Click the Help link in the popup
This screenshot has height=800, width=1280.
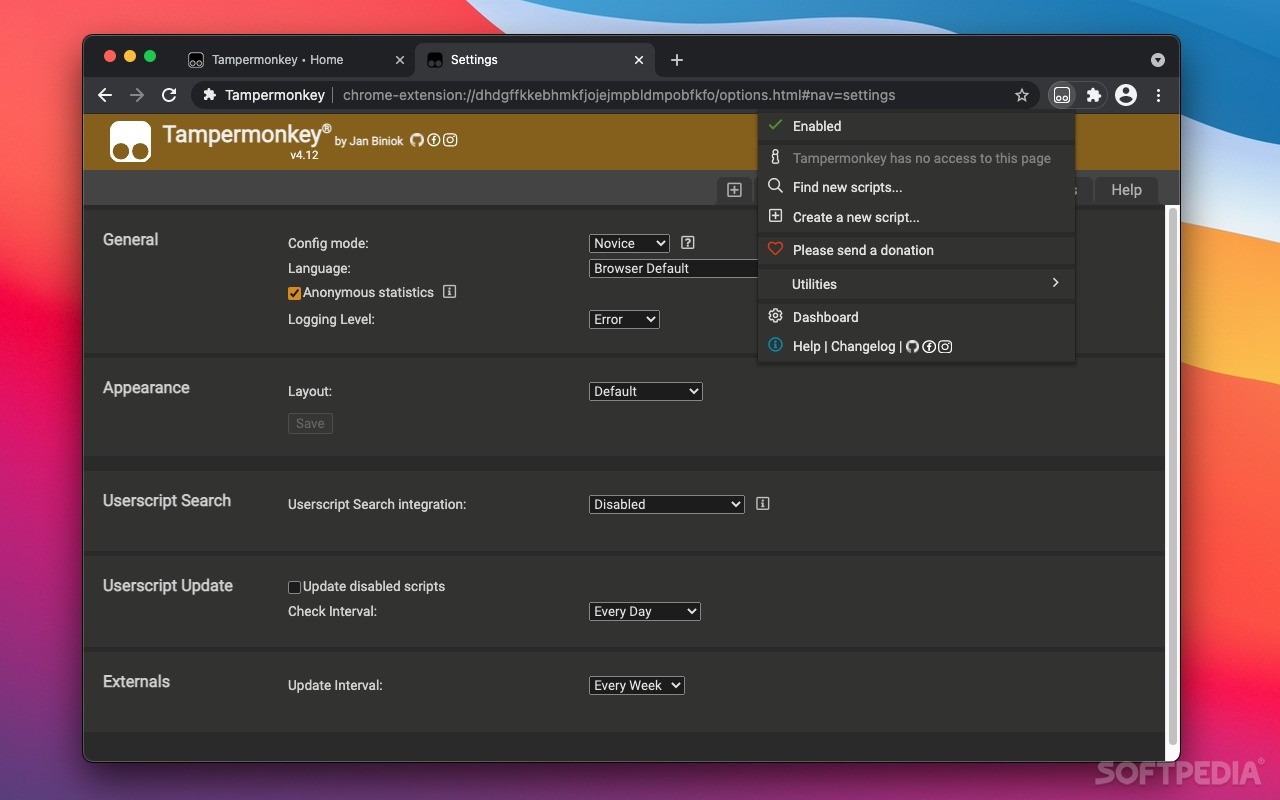(x=806, y=346)
